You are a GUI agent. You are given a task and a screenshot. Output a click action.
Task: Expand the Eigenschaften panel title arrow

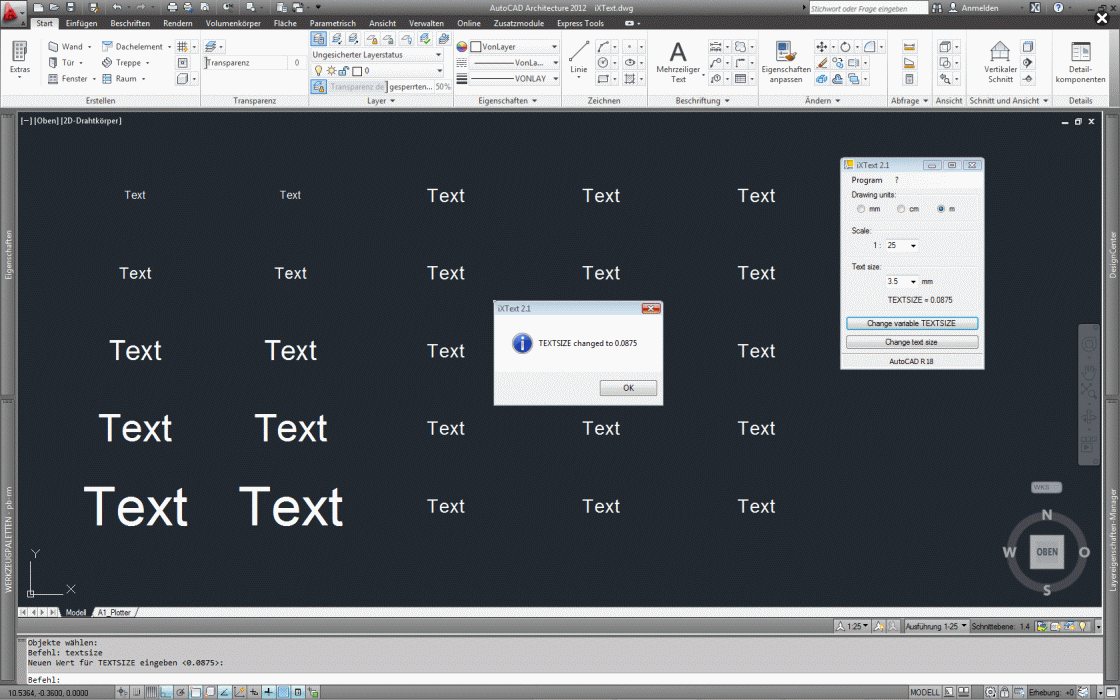(534, 101)
